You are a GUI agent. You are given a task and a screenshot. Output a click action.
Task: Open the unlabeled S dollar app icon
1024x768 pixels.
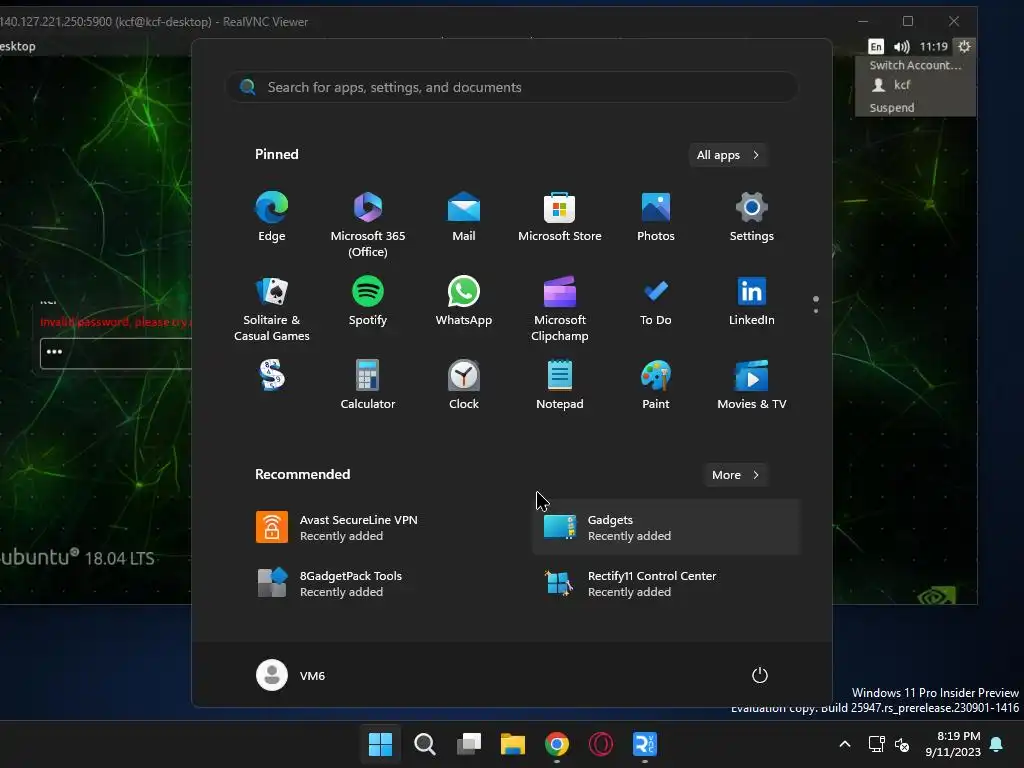pyautogui.click(x=272, y=375)
